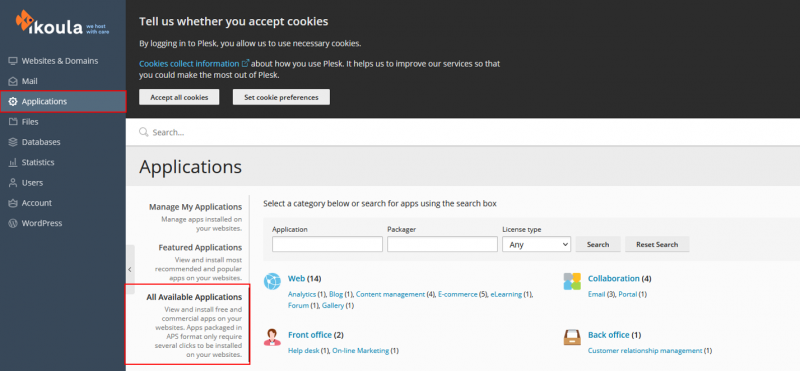The width and height of the screenshot is (800, 371).
Task: Click the Front office person icon
Action: (272, 337)
